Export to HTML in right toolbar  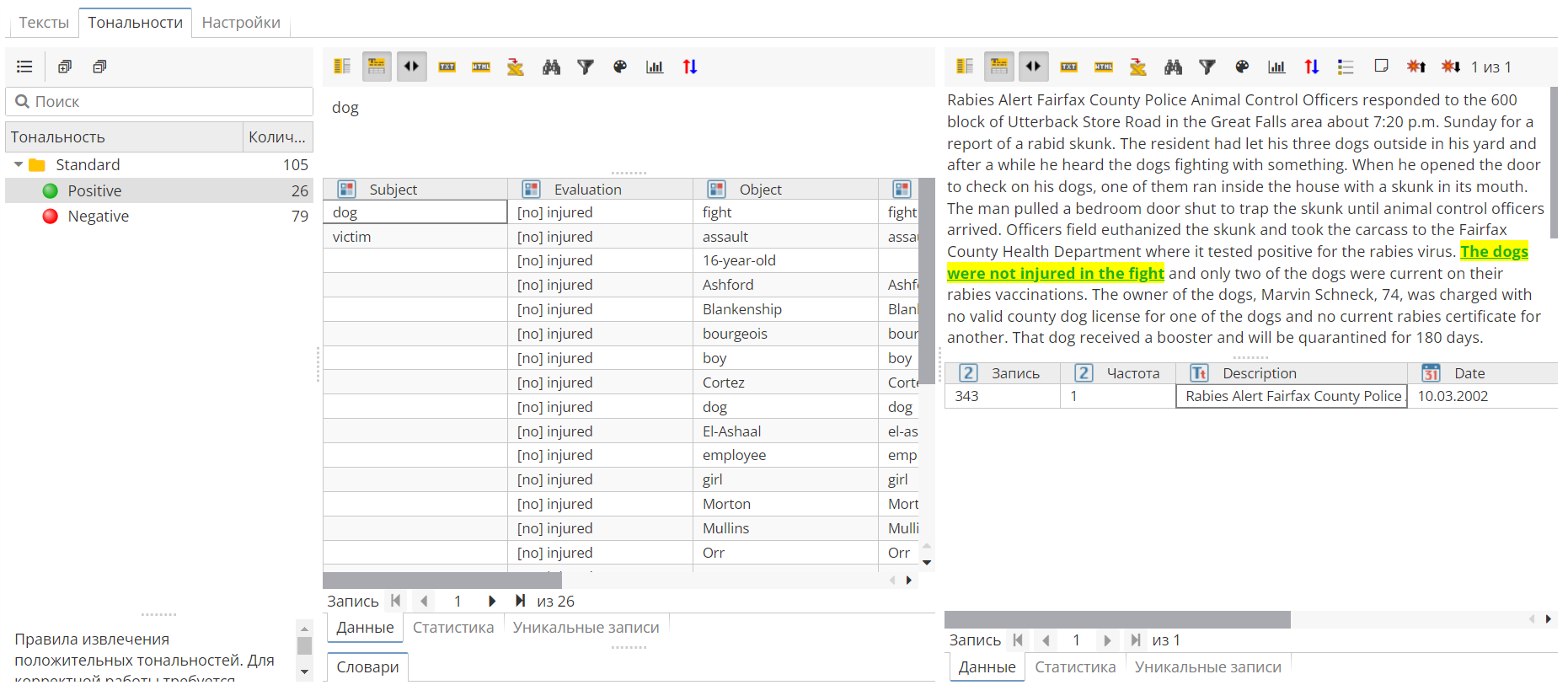1104,67
